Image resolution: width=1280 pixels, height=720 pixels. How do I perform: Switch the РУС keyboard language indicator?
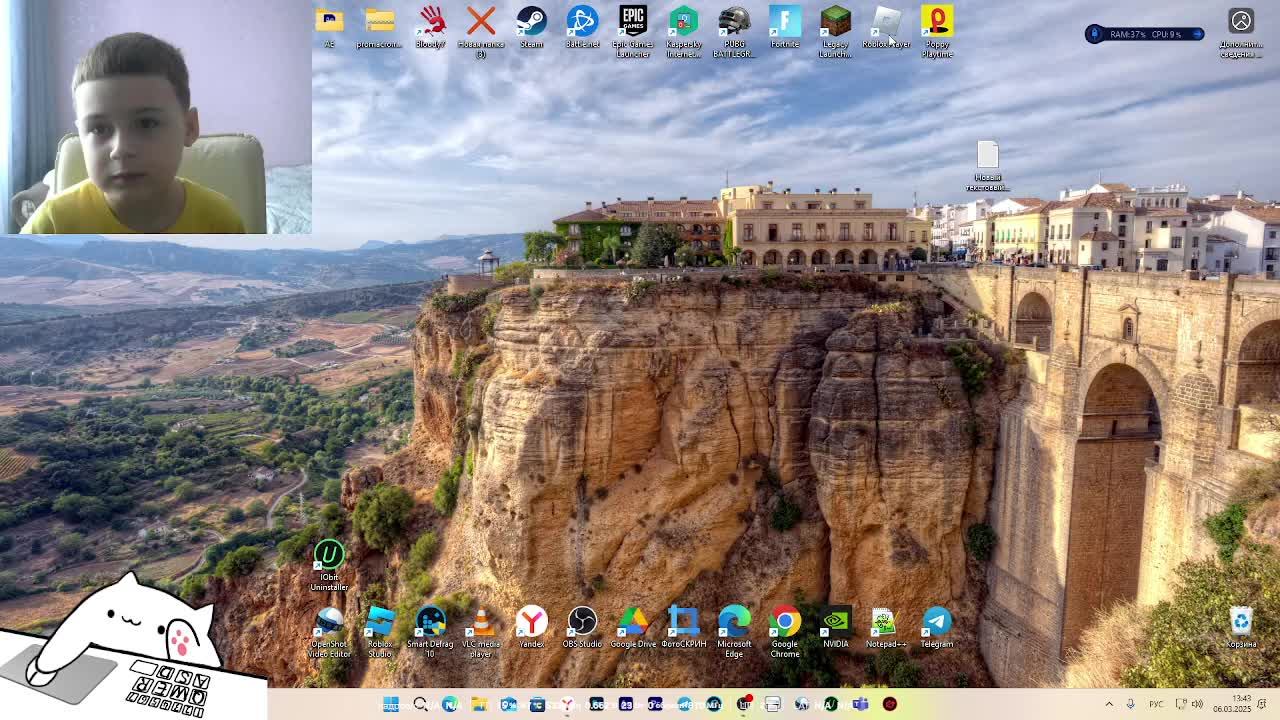[1156, 704]
